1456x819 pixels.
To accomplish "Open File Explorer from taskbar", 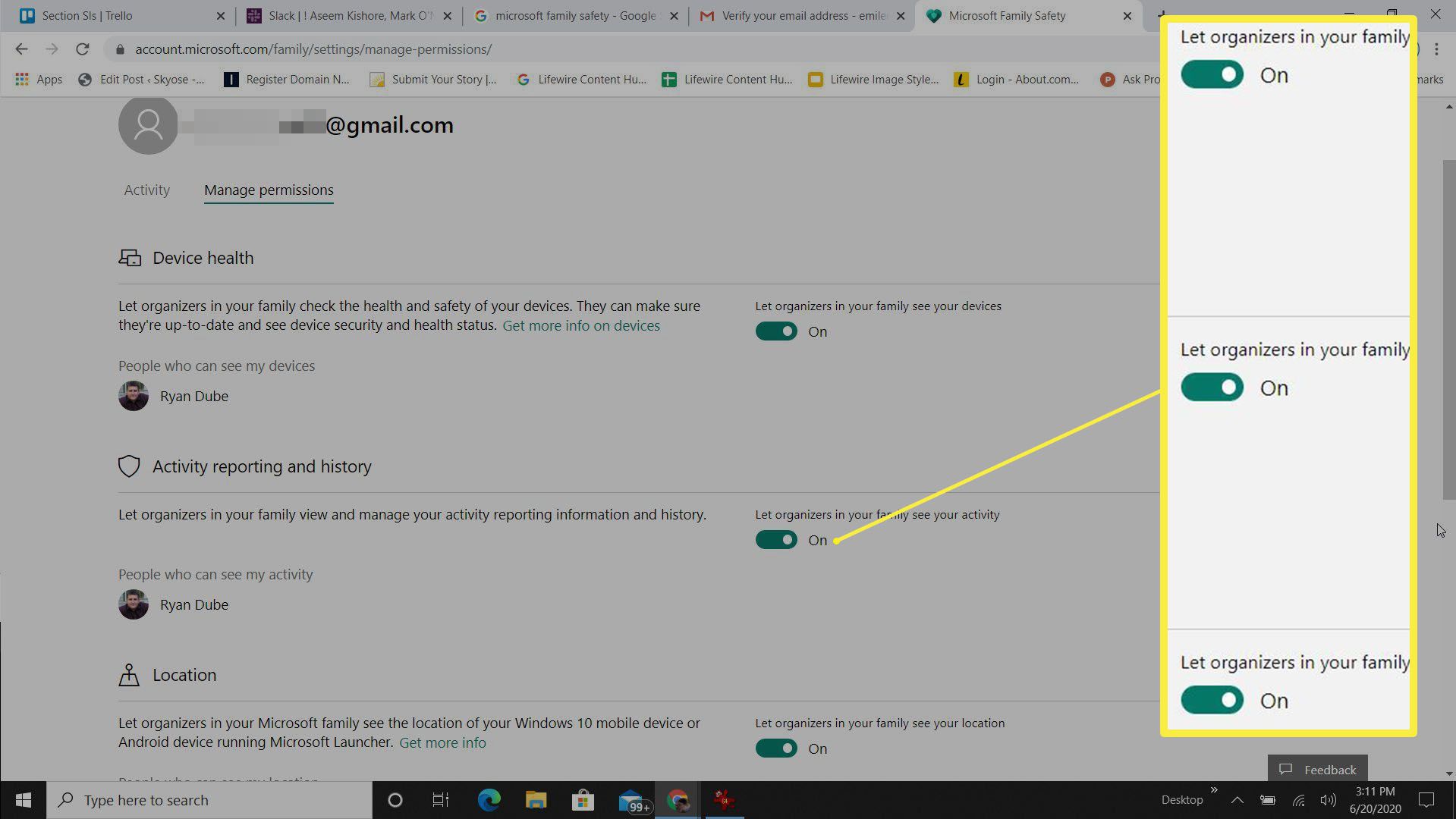I will point(536,800).
